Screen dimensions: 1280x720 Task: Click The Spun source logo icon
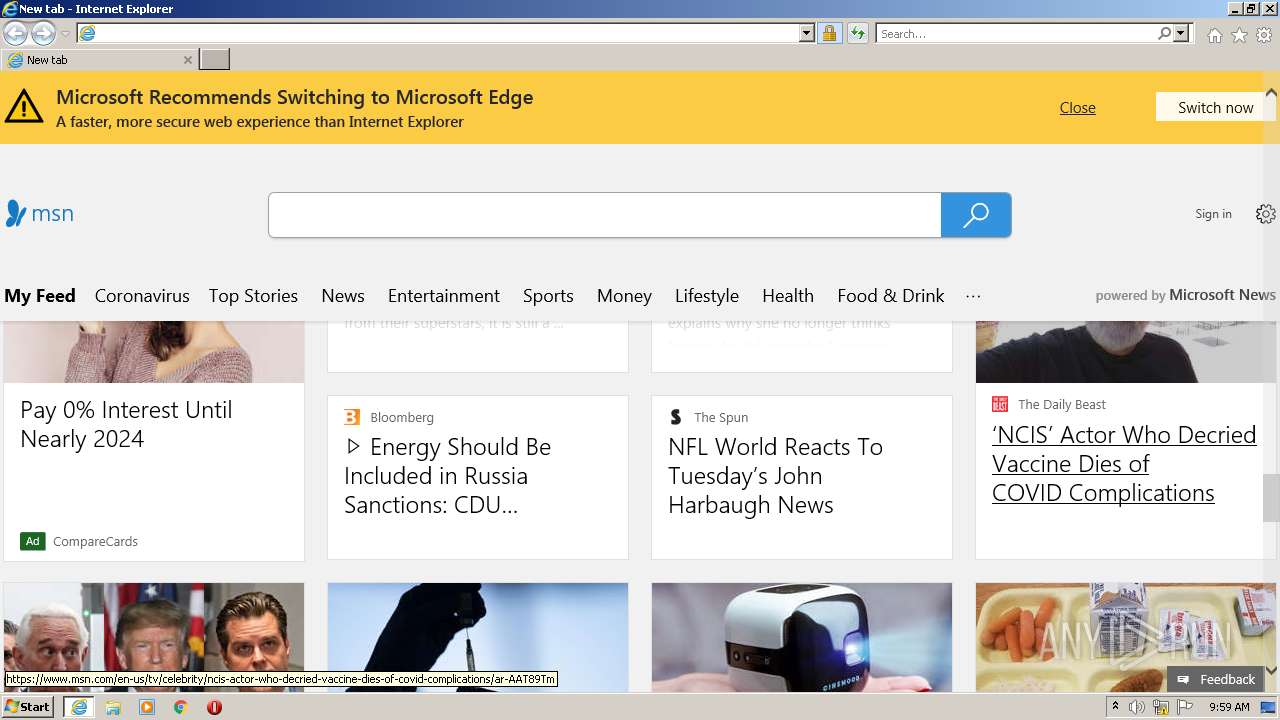676,417
